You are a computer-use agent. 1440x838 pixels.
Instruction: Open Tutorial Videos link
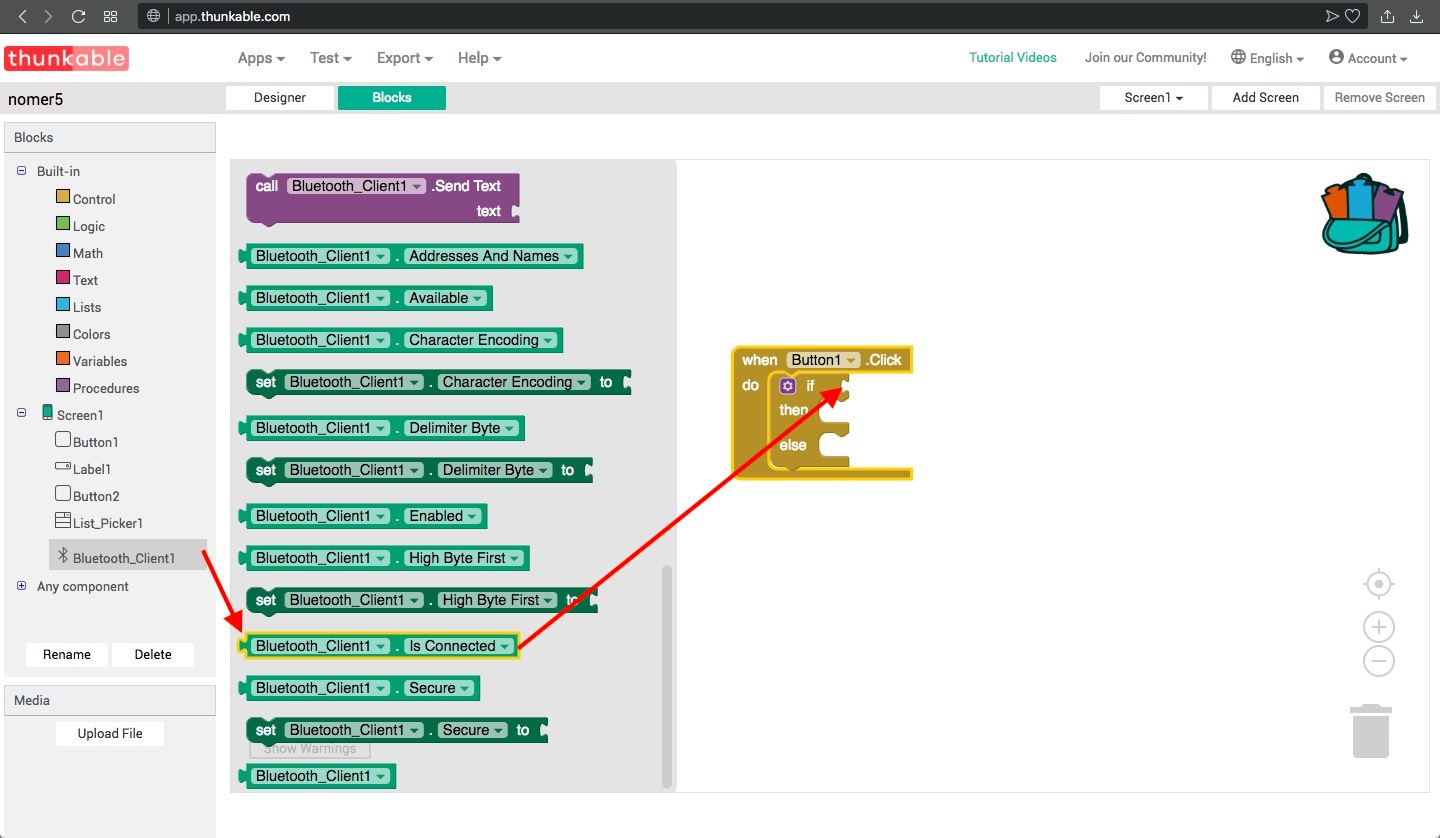[1013, 58]
